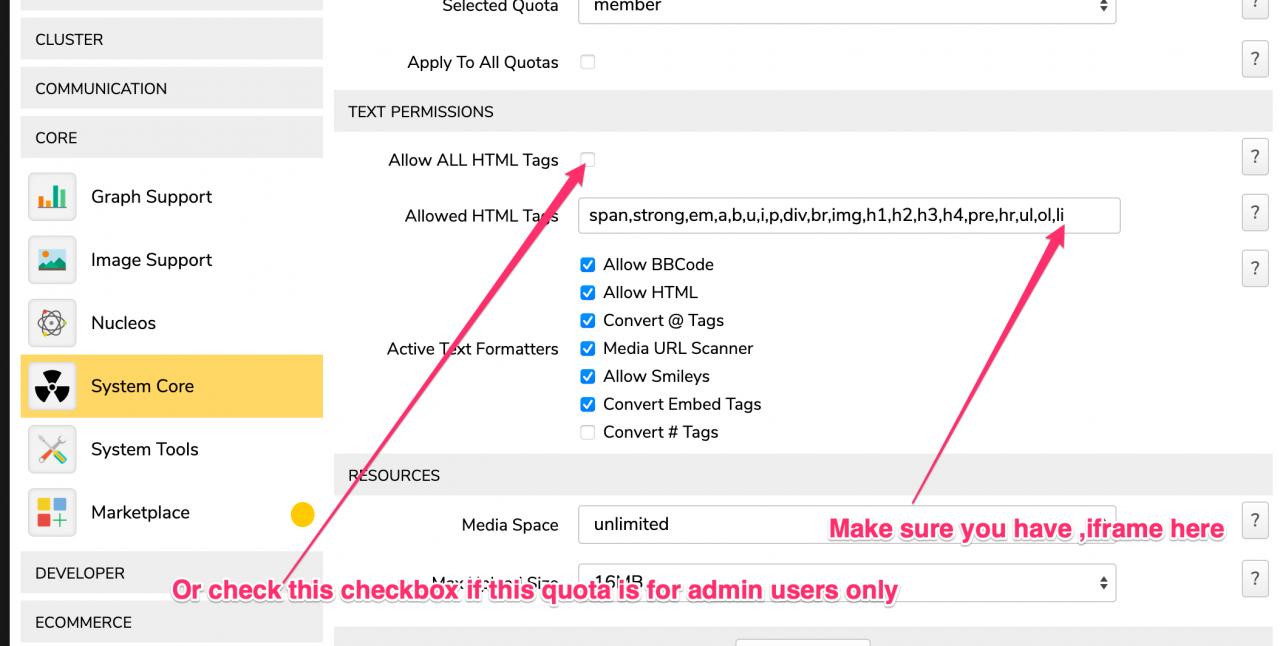1280x646 pixels.
Task: Click the System Tools icon
Action: (x=52, y=449)
